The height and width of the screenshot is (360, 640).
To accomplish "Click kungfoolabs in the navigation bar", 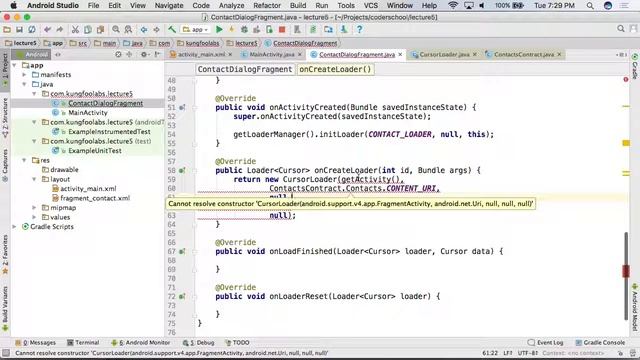I will tap(198, 43).
